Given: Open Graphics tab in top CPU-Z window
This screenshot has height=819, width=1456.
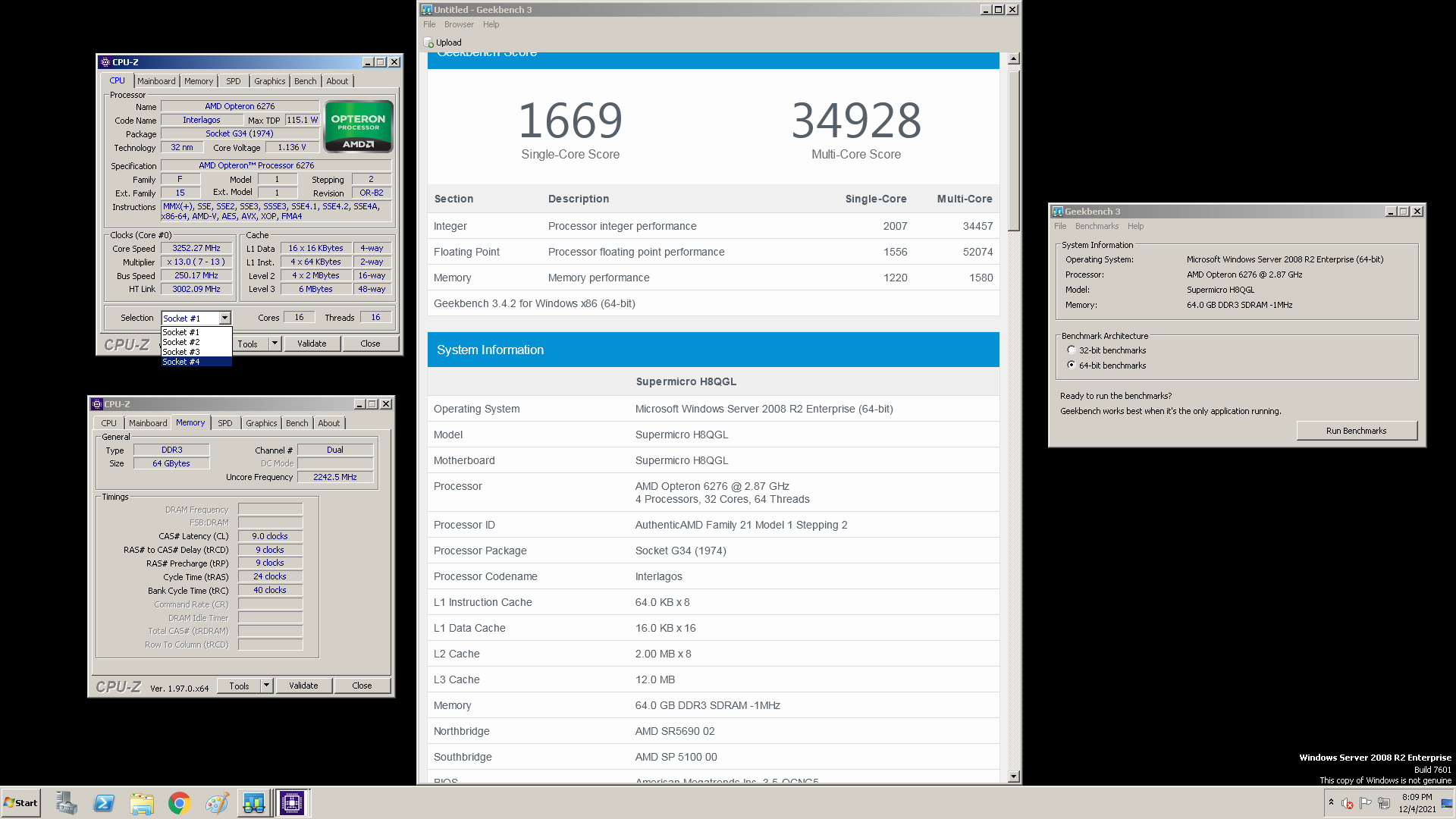Looking at the screenshot, I should point(269,81).
